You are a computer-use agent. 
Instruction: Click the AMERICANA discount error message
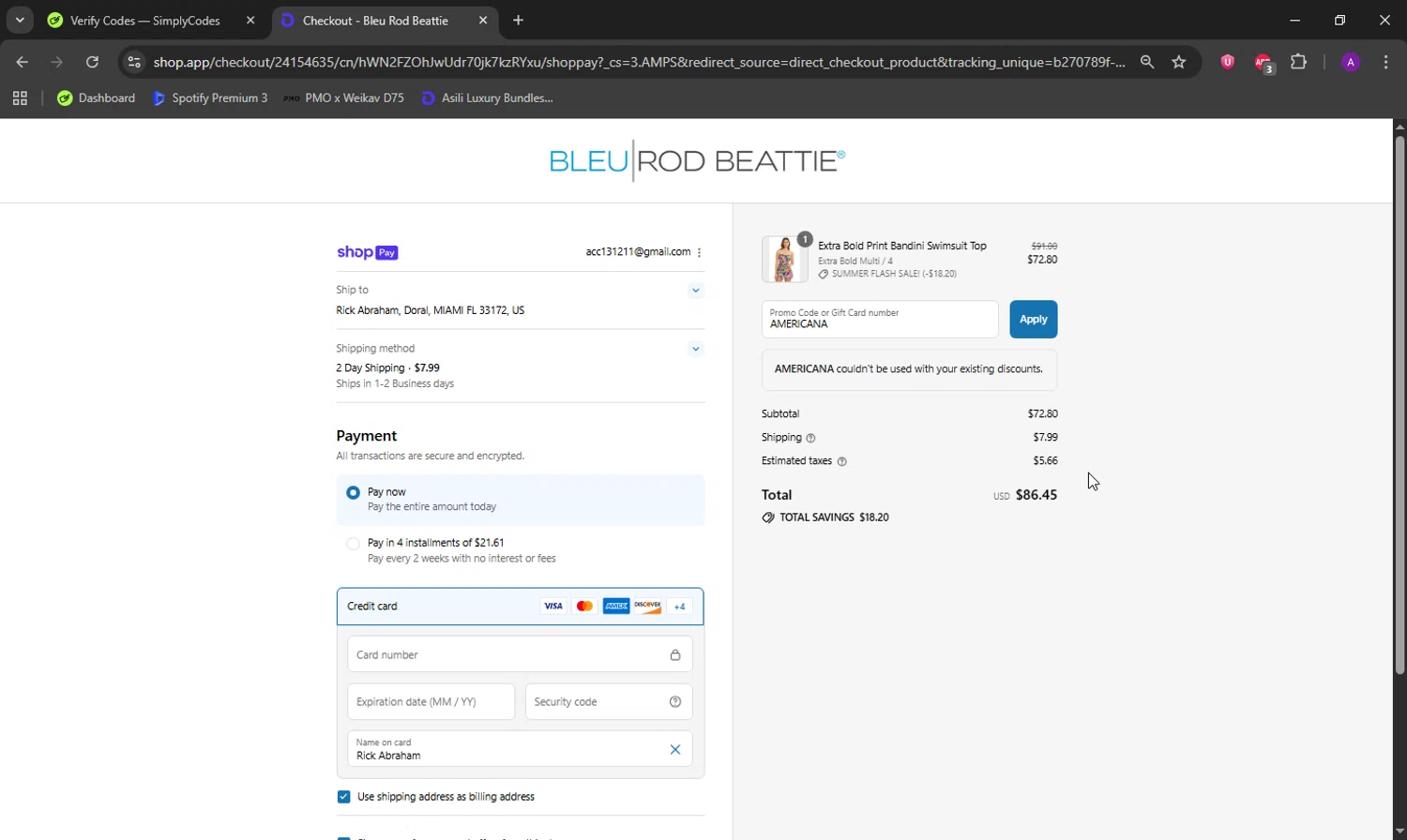point(909,369)
